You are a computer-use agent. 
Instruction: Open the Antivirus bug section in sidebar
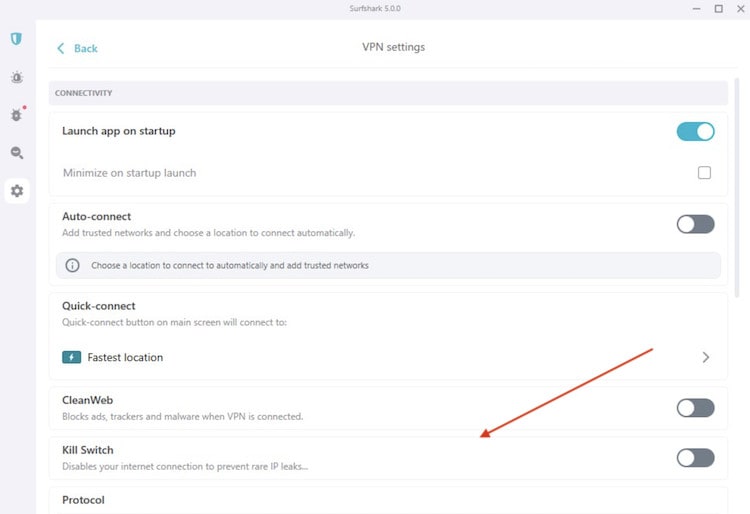(16, 115)
